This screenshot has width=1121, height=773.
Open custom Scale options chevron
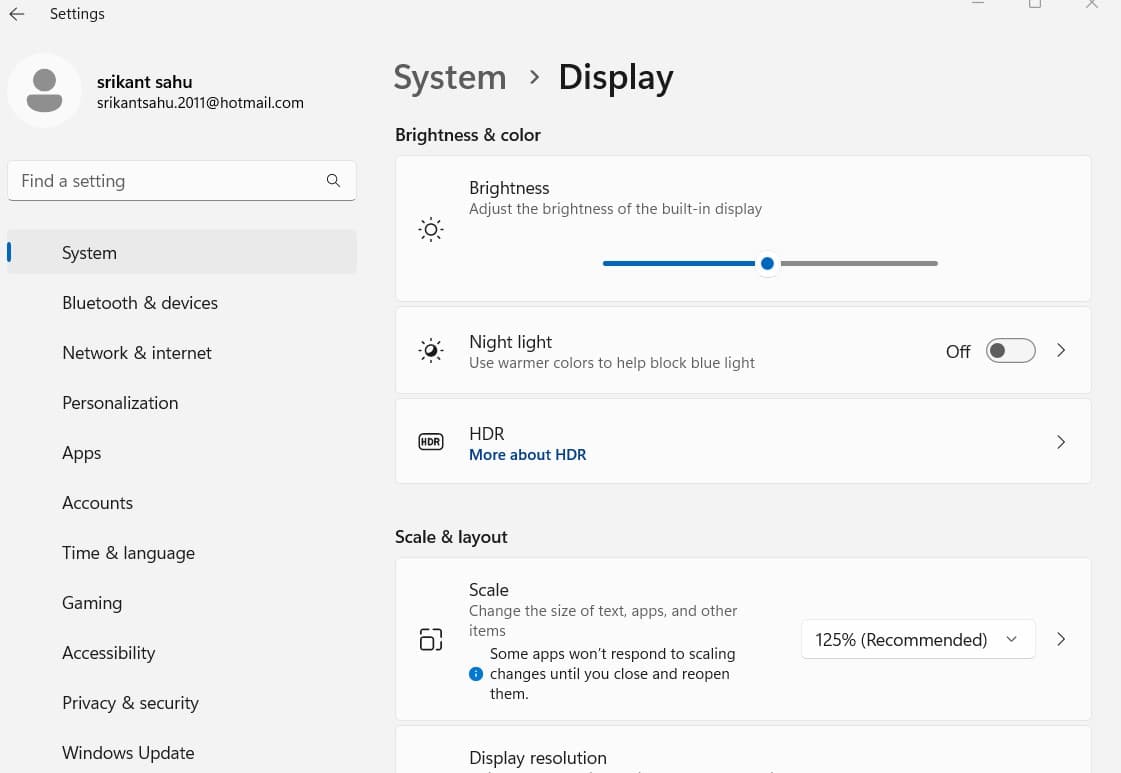point(1061,639)
